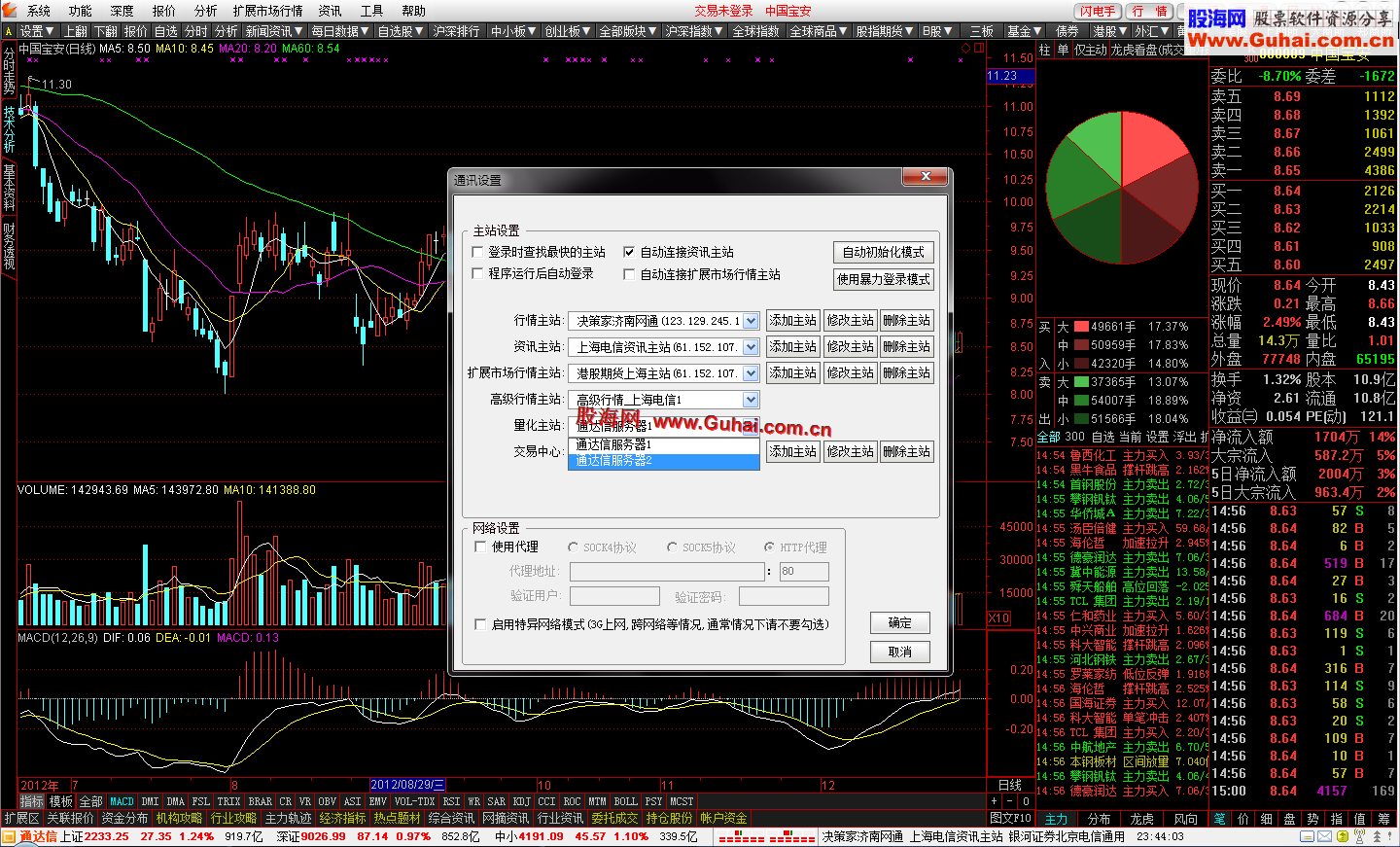The image size is (1400, 847).
Task: Cancel the dialog with 取消
Action: tap(900, 653)
